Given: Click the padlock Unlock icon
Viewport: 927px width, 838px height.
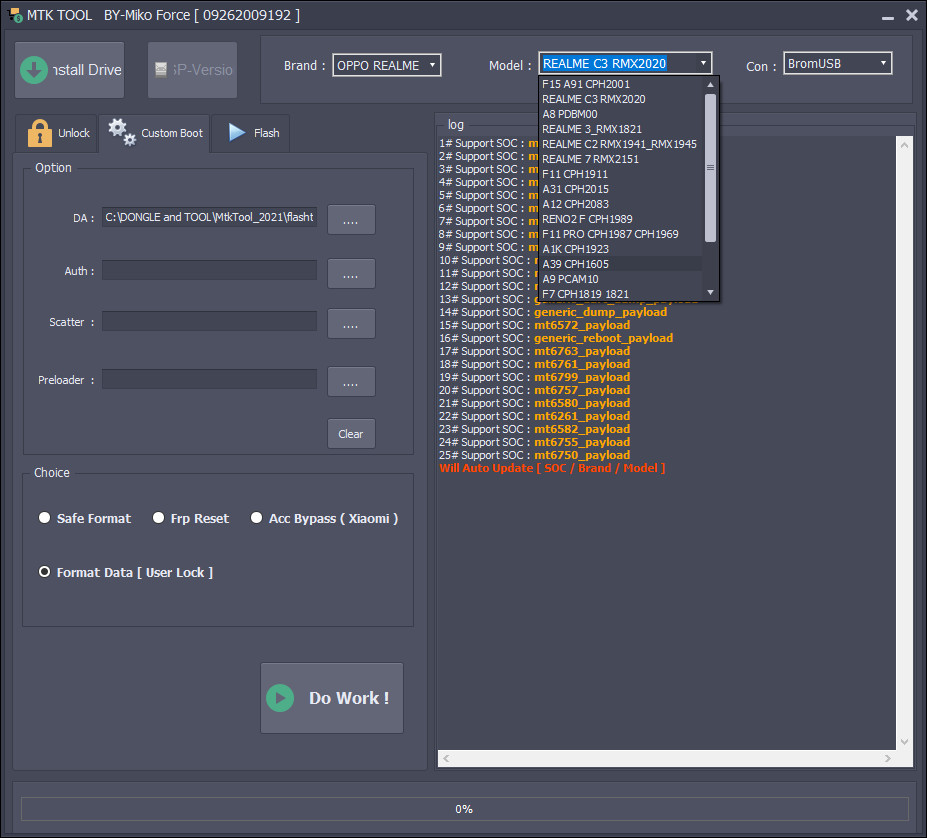Looking at the screenshot, I should coord(40,132).
